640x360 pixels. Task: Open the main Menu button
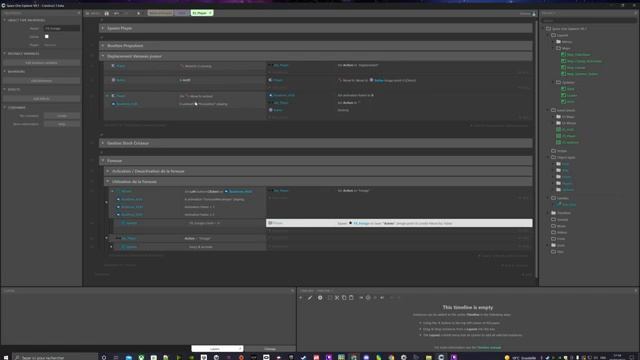coord(93,13)
